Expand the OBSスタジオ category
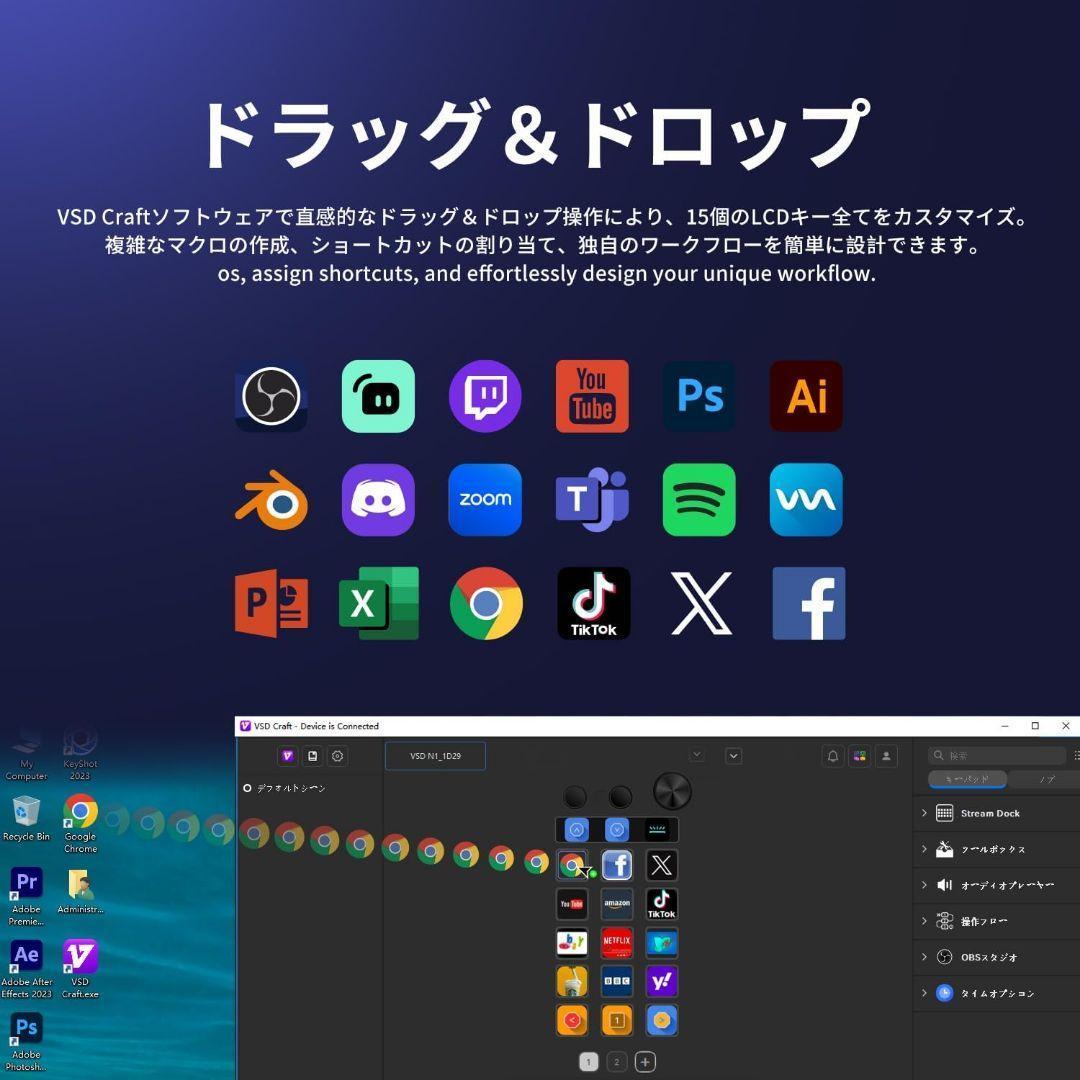The width and height of the screenshot is (1080, 1080). pos(996,957)
